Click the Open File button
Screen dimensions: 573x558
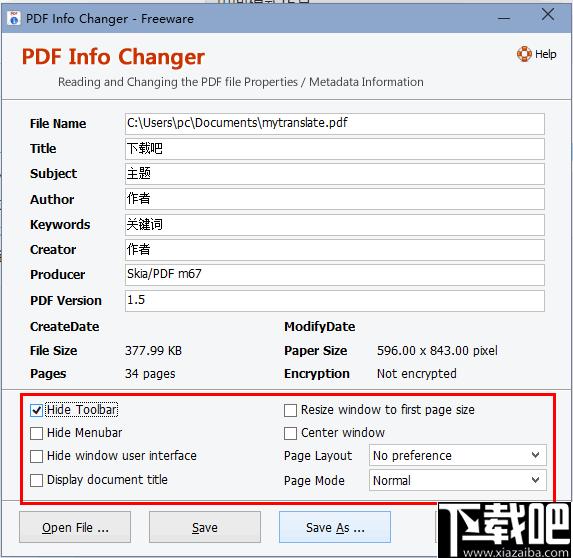(75, 527)
